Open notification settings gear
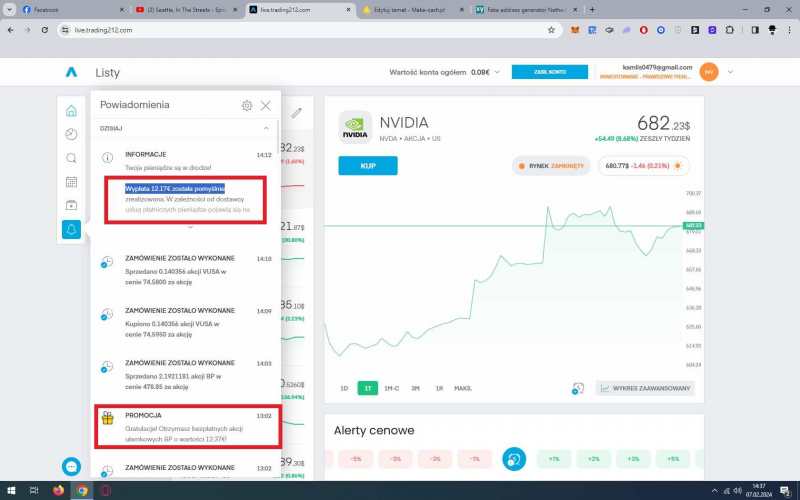Viewport: 800px width, 500px height. tap(247, 105)
